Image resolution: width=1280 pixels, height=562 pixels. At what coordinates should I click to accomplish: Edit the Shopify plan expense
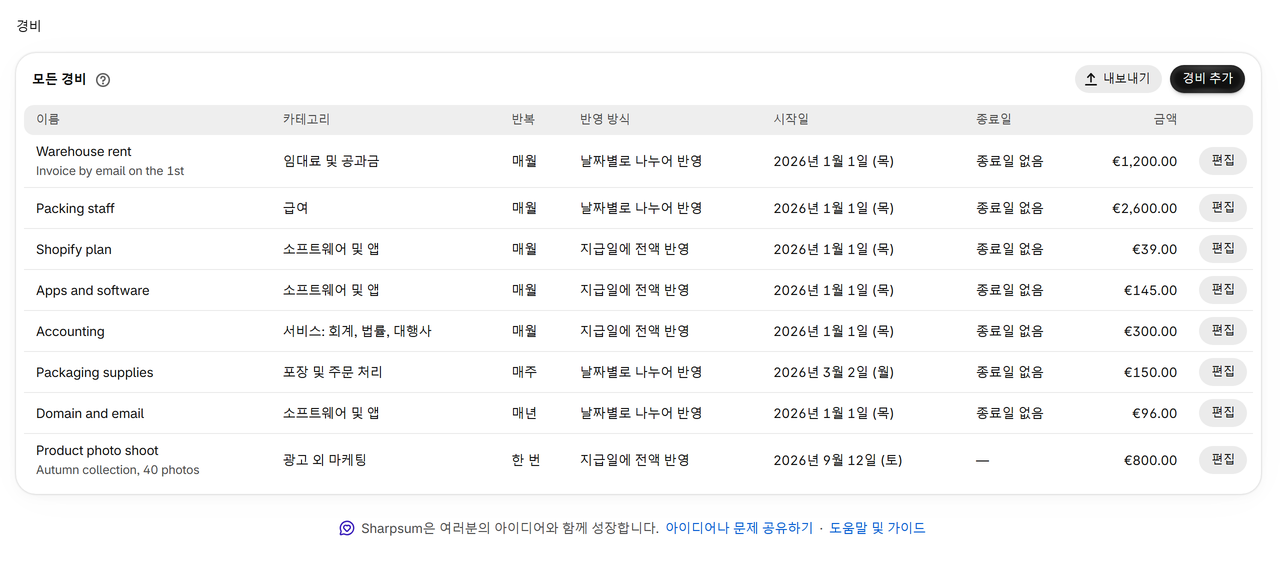1223,249
